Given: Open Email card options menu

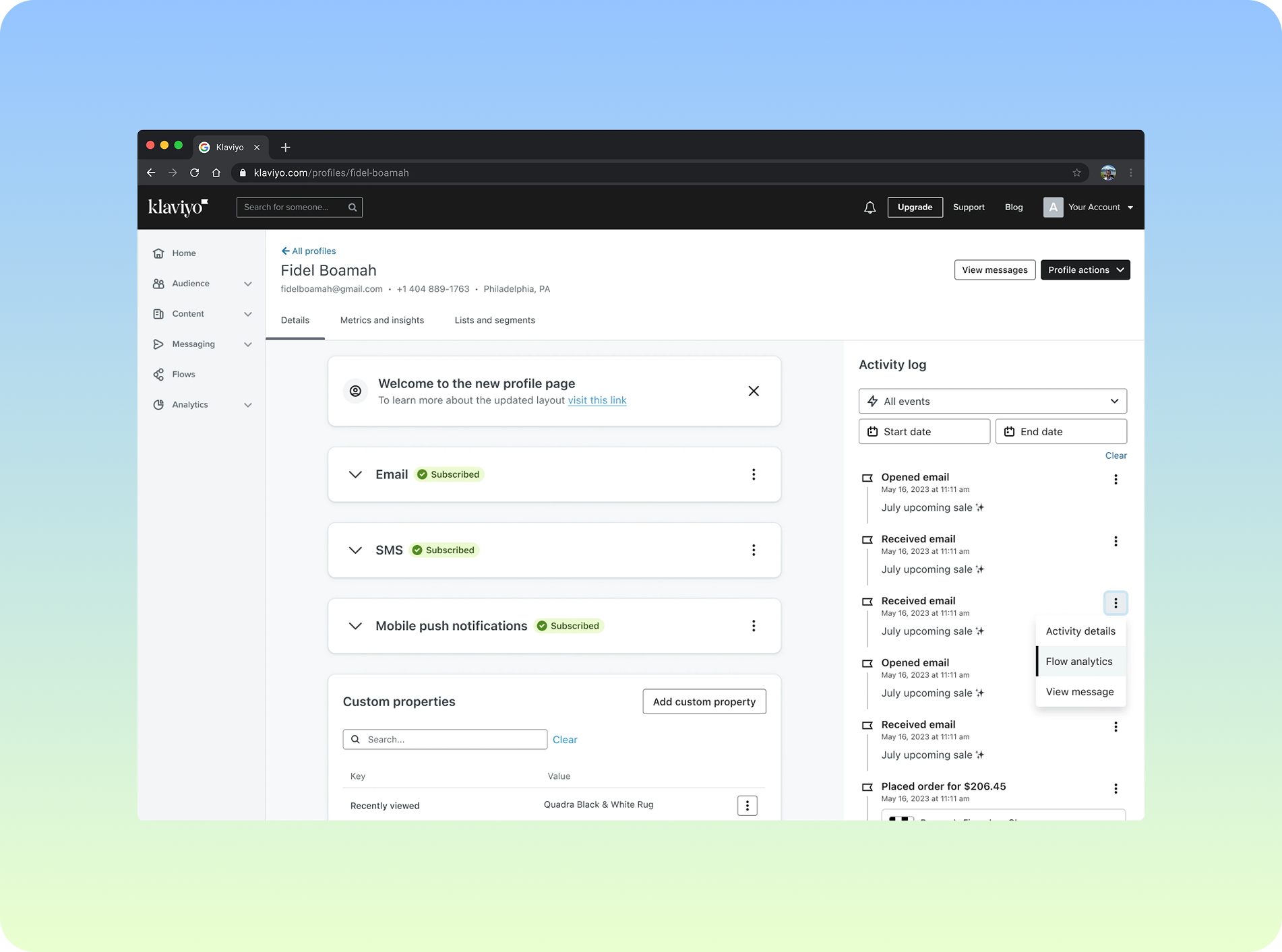Looking at the screenshot, I should (754, 474).
